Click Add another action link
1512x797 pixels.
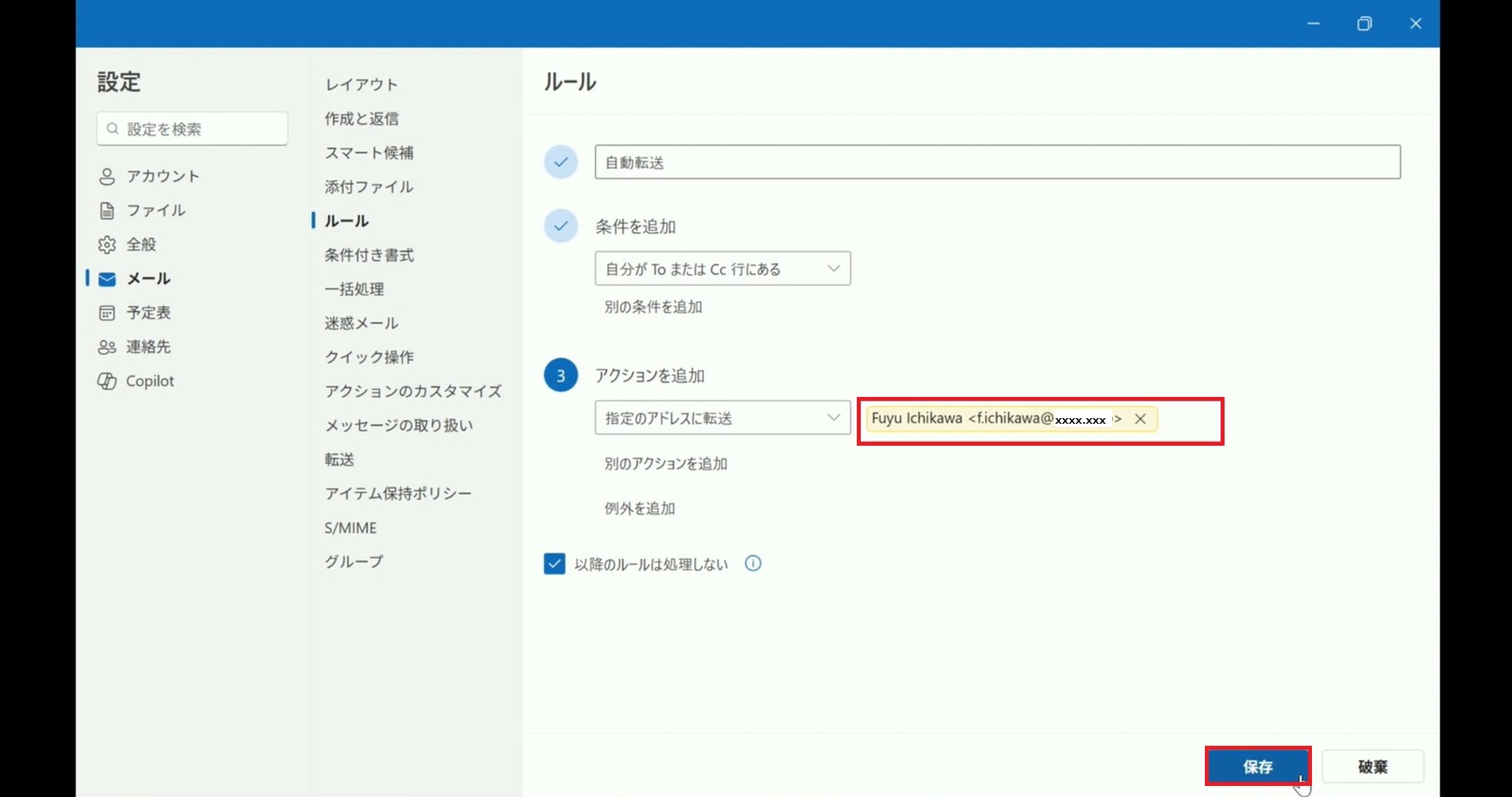(665, 464)
